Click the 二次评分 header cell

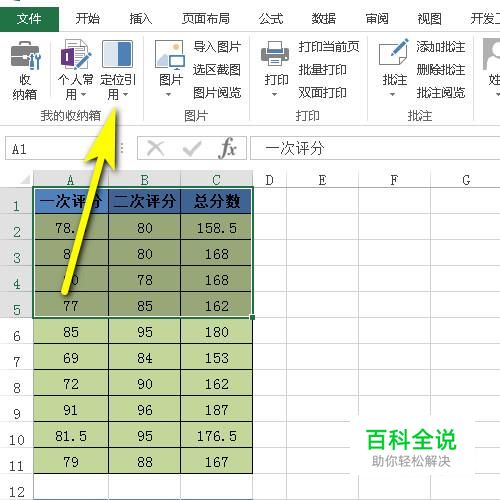point(144,201)
